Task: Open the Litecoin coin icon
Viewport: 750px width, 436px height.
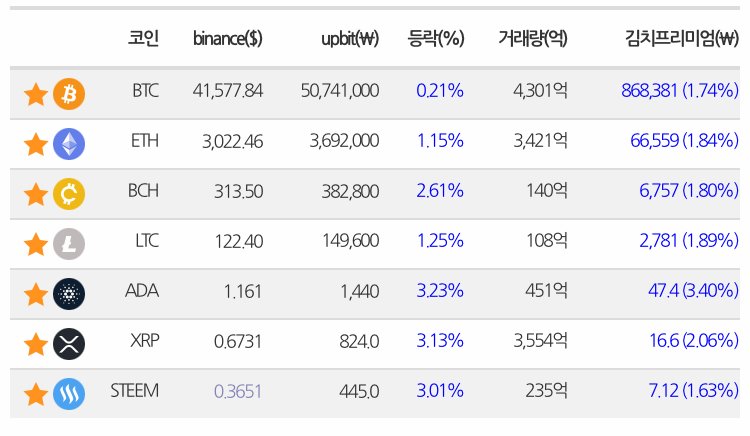Action: pos(69,244)
